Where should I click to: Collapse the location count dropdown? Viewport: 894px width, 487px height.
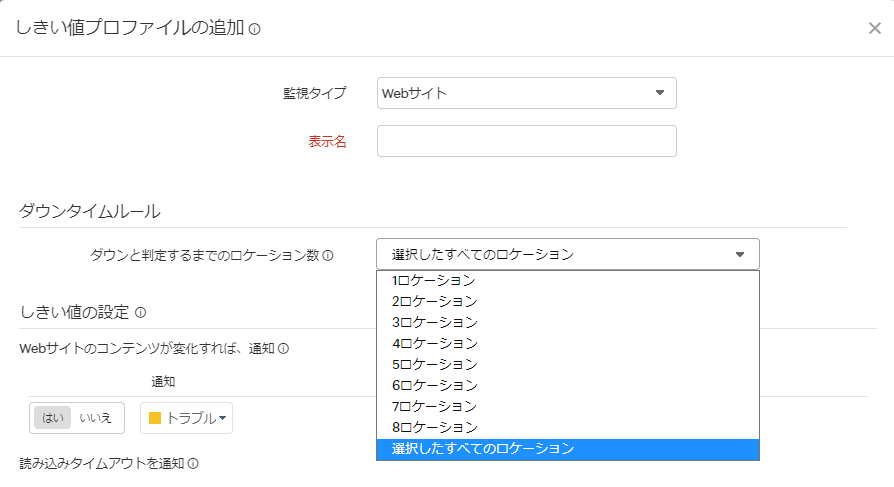(x=567, y=254)
